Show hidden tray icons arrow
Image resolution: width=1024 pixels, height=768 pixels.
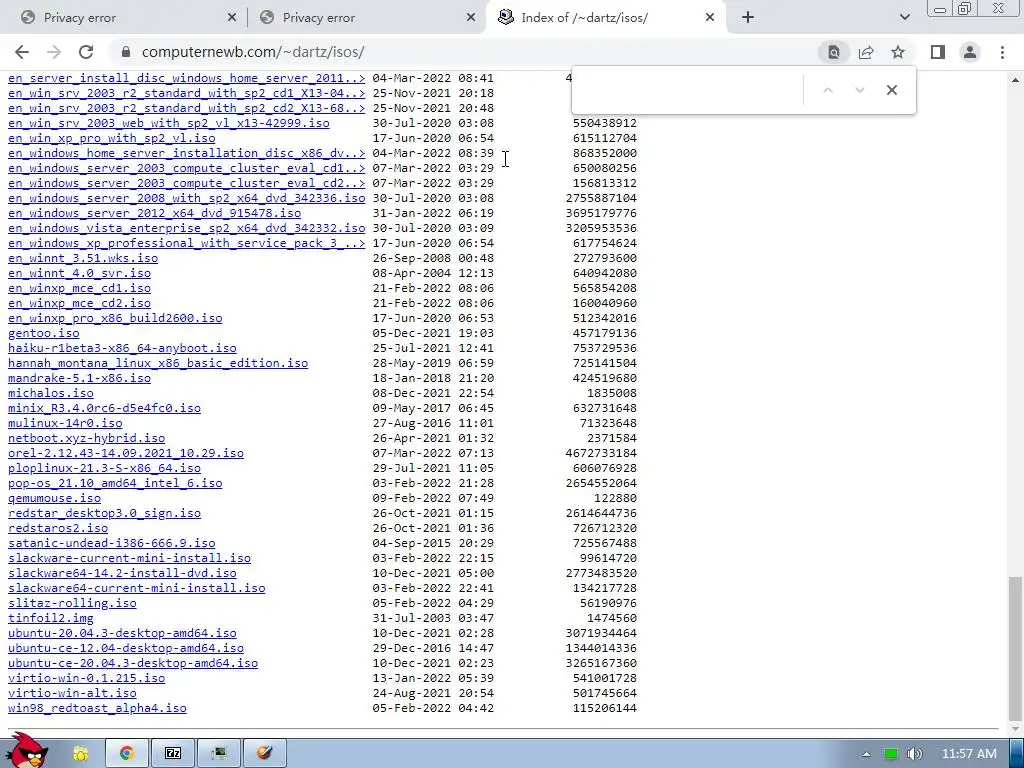tap(866, 754)
